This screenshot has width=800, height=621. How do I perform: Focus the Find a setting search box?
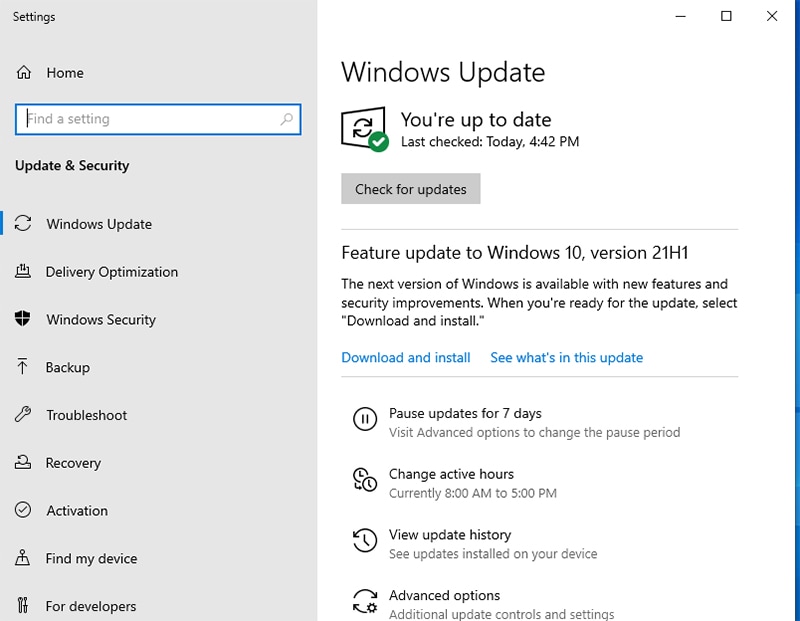150,119
